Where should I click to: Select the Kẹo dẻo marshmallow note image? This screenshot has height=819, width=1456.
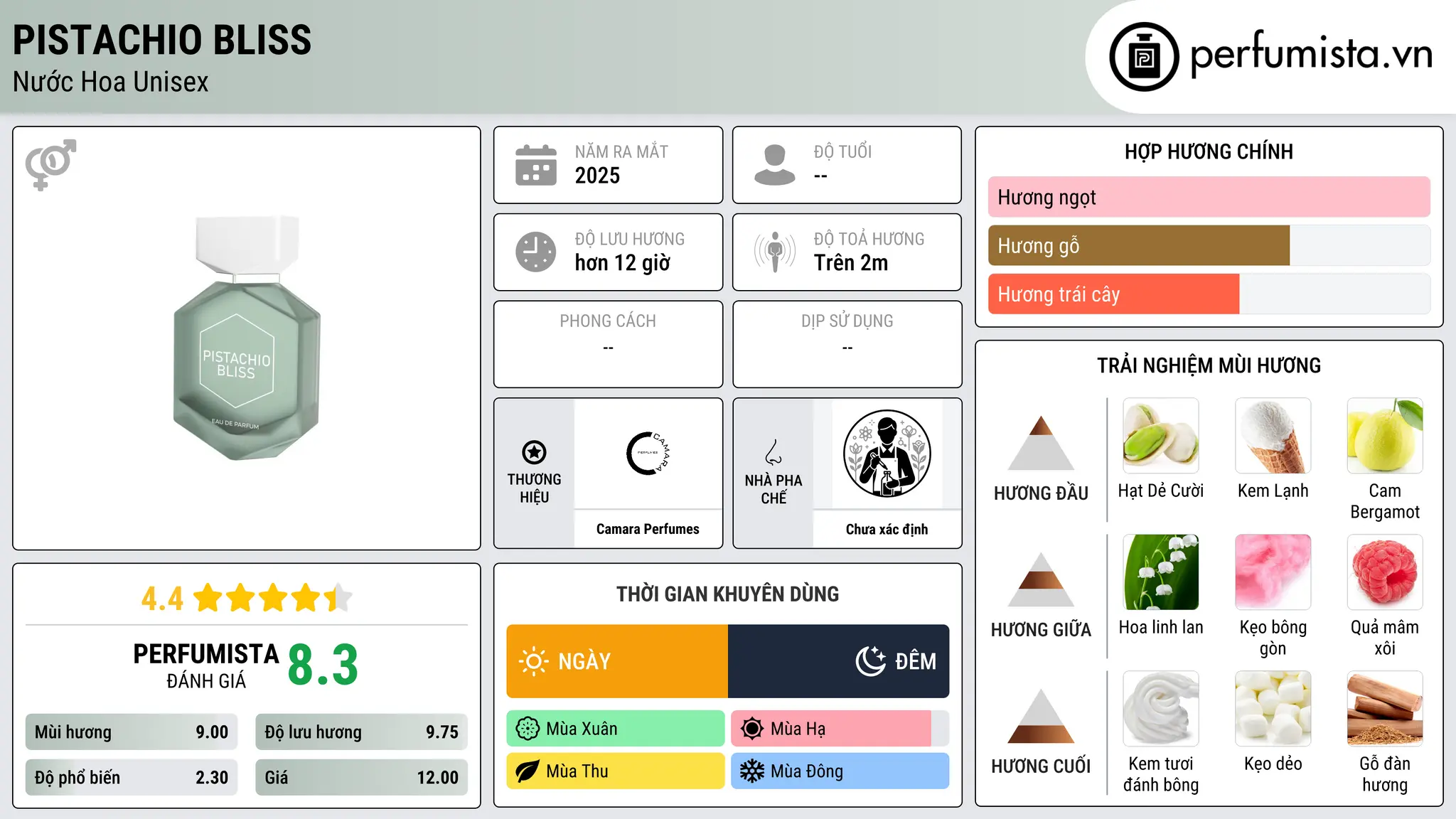click(x=1273, y=709)
